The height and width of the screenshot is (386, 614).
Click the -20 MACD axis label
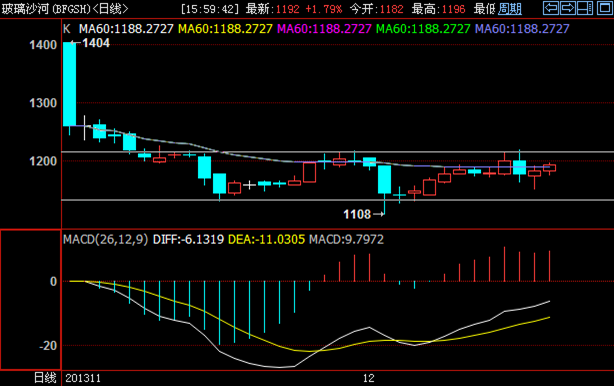pos(48,346)
